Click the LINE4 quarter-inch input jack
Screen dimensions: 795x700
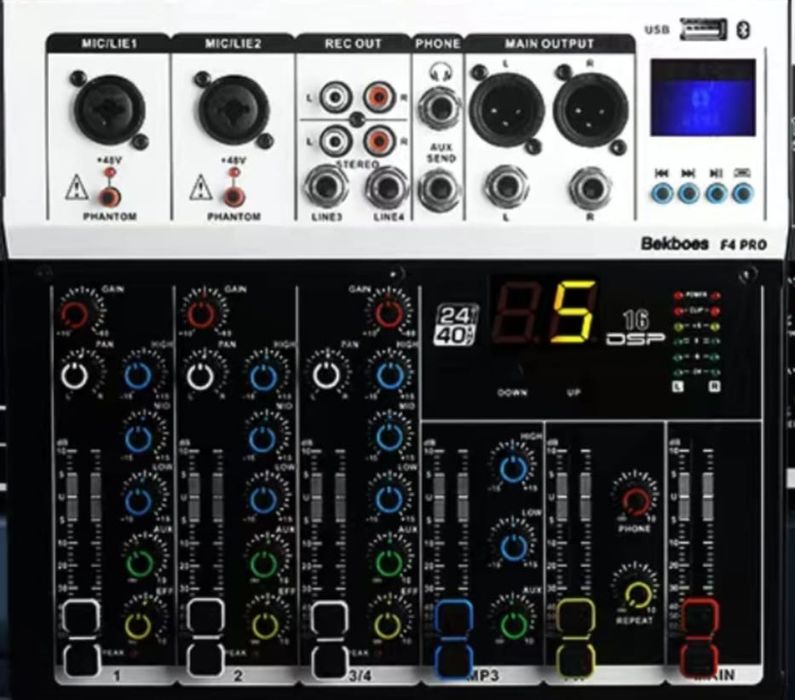(x=388, y=189)
